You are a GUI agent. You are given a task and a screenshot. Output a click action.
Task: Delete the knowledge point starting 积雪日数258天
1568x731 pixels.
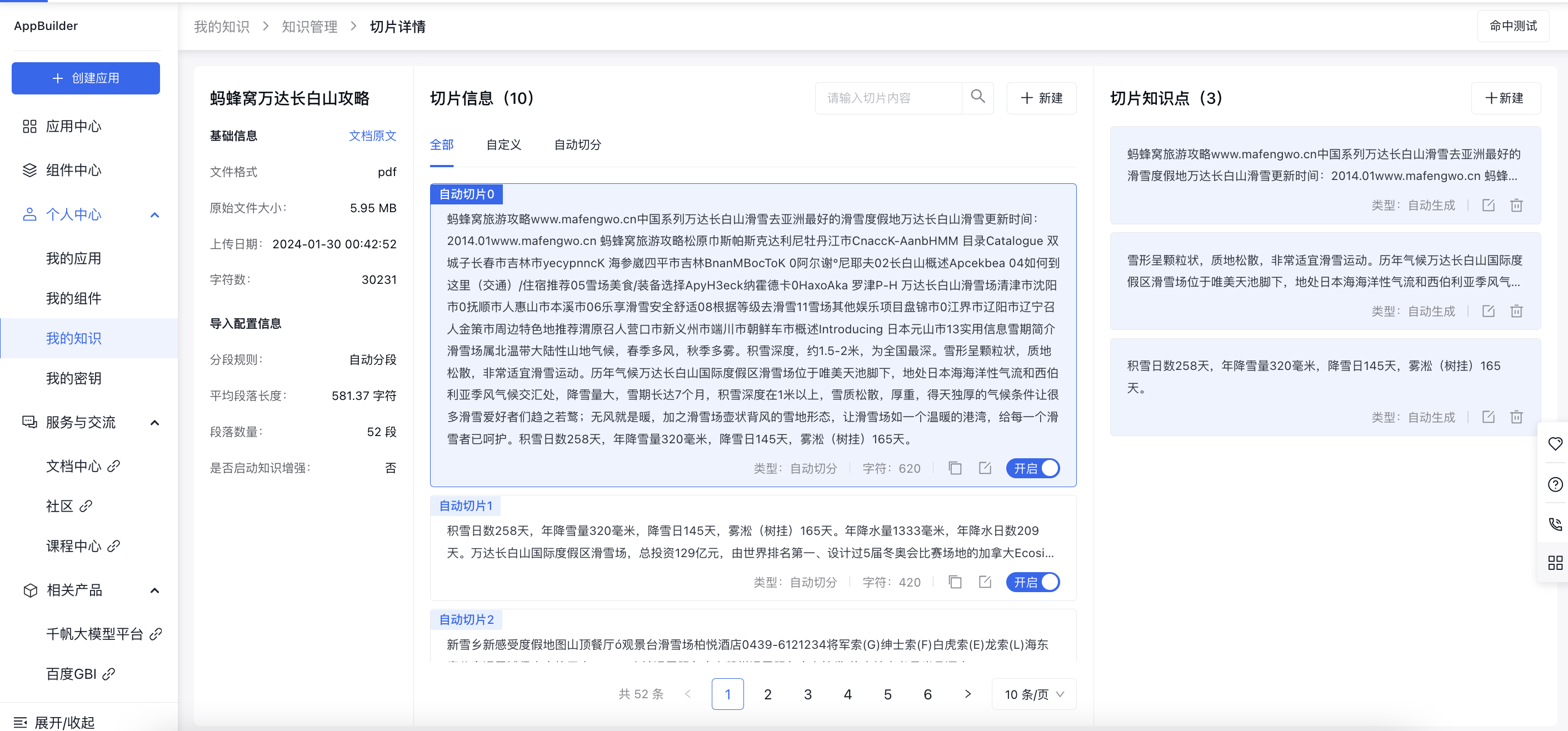click(x=1516, y=417)
